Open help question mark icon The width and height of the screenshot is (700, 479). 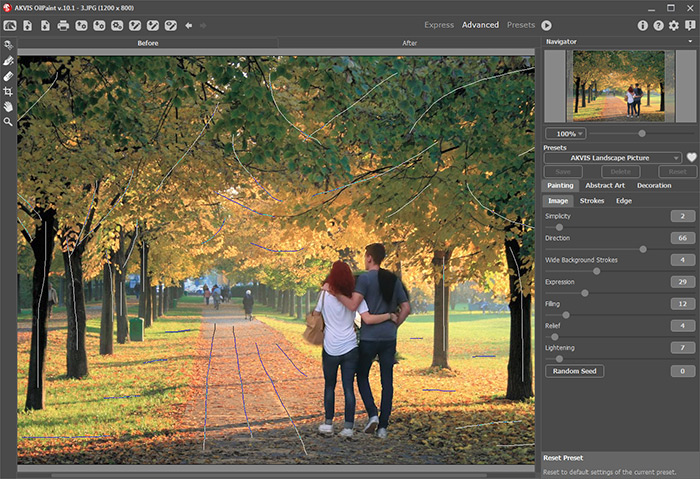pyautogui.click(x=658, y=25)
